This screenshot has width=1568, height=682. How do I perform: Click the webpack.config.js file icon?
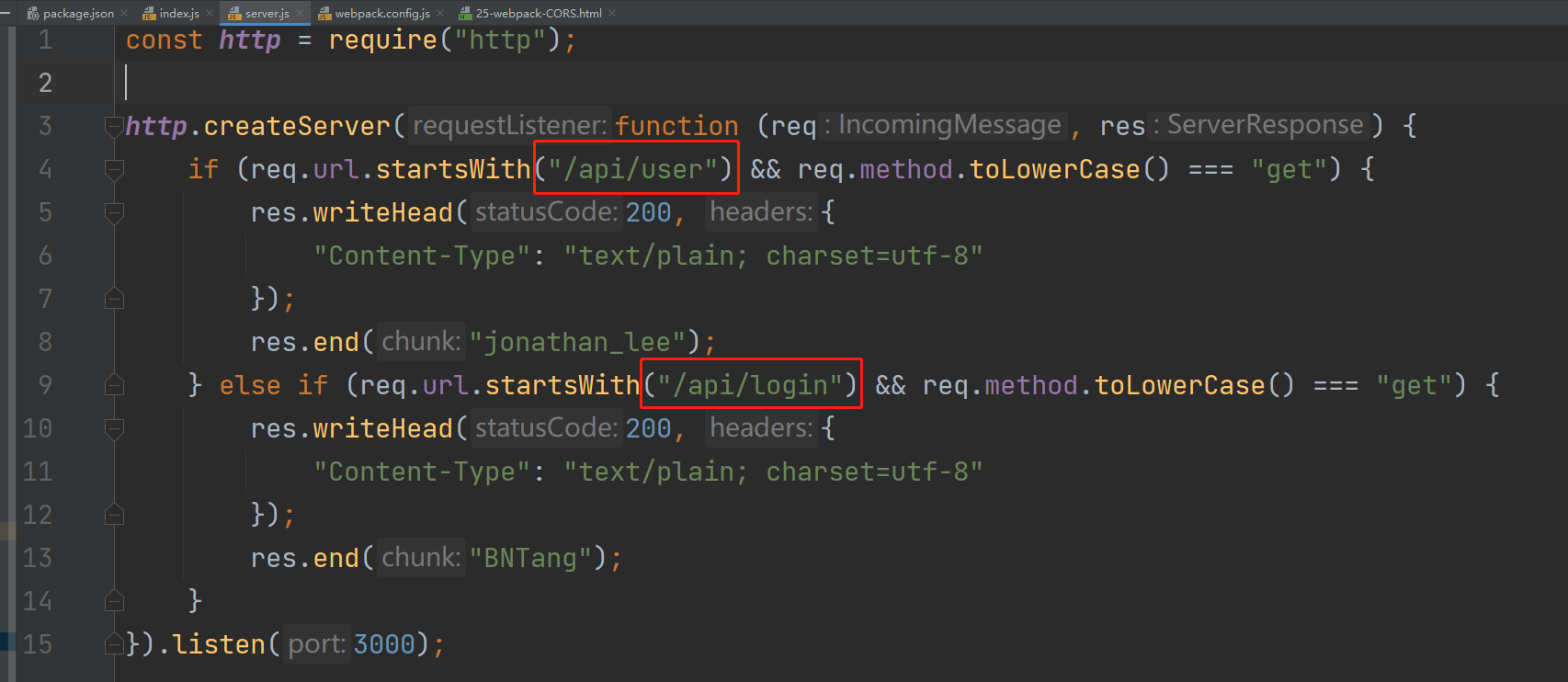pos(324,13)
